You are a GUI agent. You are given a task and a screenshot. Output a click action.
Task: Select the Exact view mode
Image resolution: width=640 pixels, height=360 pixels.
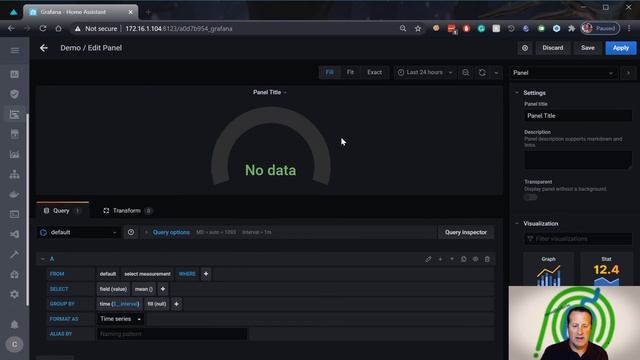point(374,73)
